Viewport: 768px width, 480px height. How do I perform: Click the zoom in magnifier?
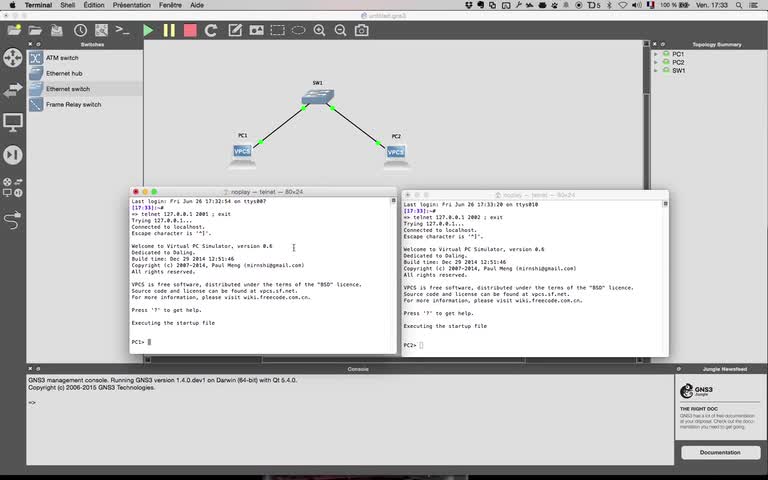[319, 30]
